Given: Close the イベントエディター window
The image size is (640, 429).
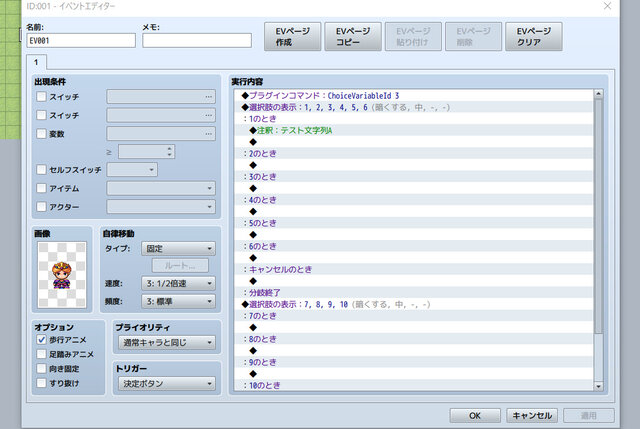Looking at the screenshot, I should tap(607, 6).
